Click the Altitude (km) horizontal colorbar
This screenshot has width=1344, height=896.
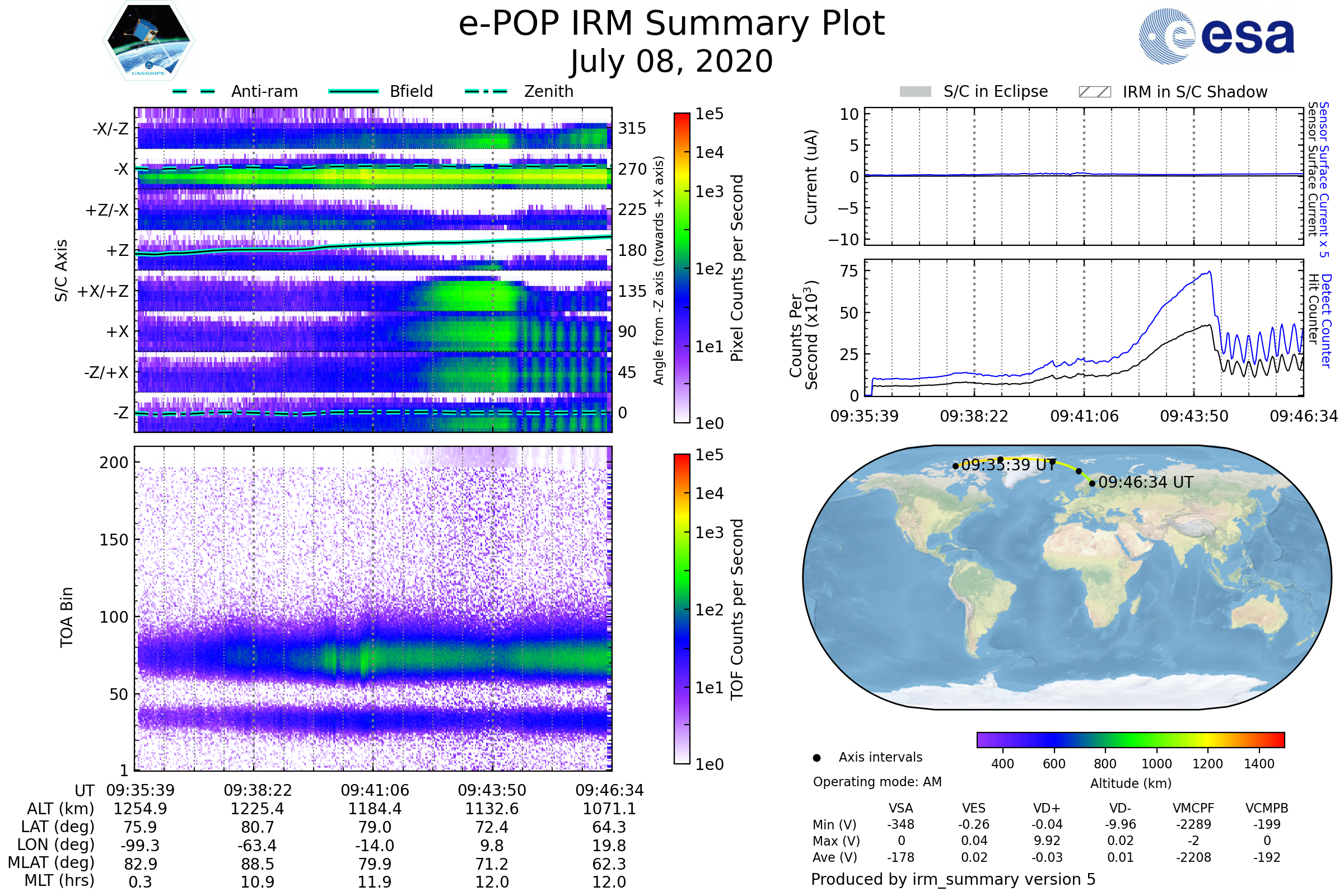click(x=1130, y=739)
